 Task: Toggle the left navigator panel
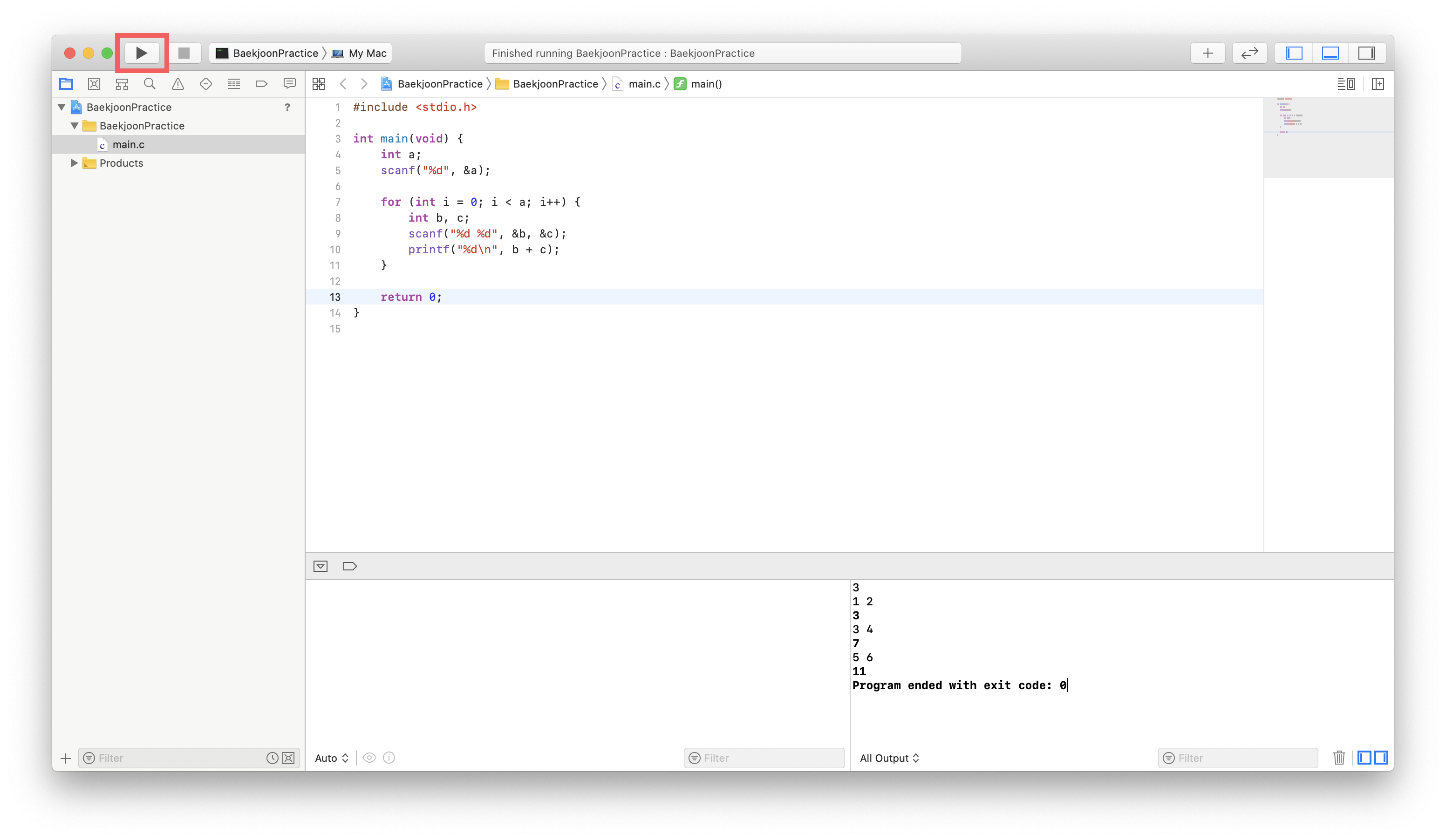pos(1293,54)
